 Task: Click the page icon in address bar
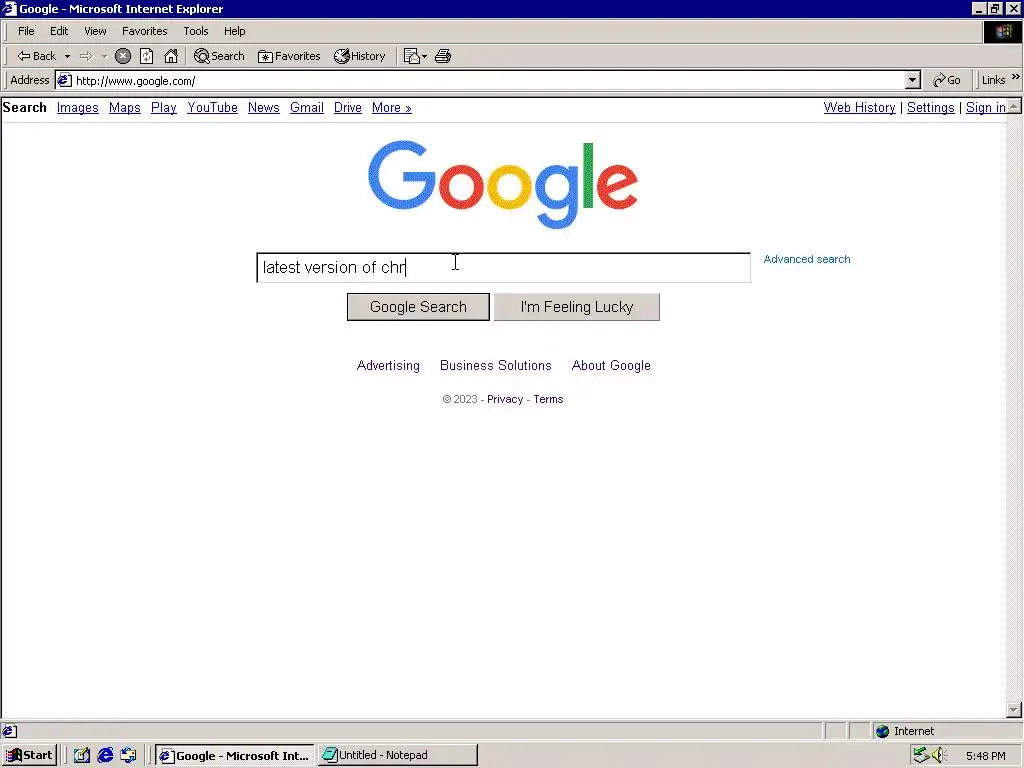click(x=64, y=80)
